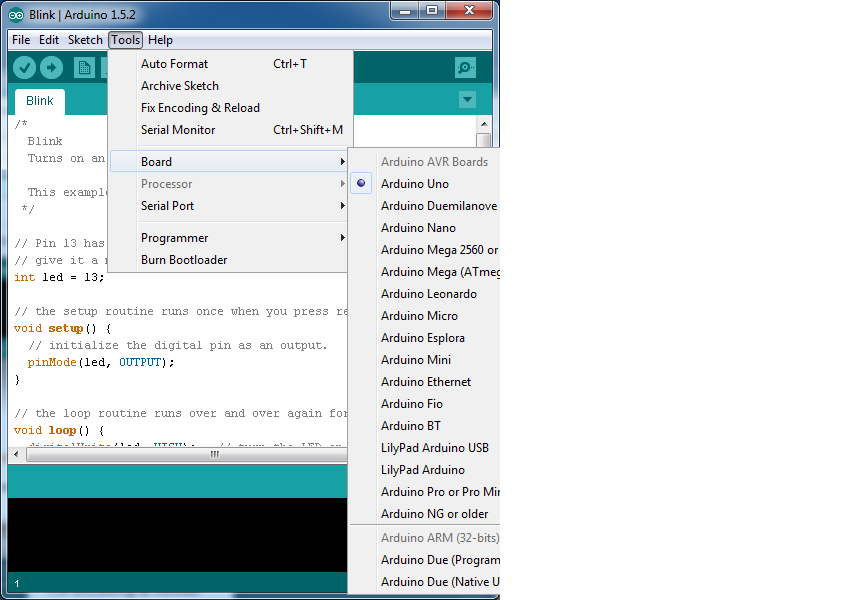Select the Arduino Uno radio option

(361, 183)
